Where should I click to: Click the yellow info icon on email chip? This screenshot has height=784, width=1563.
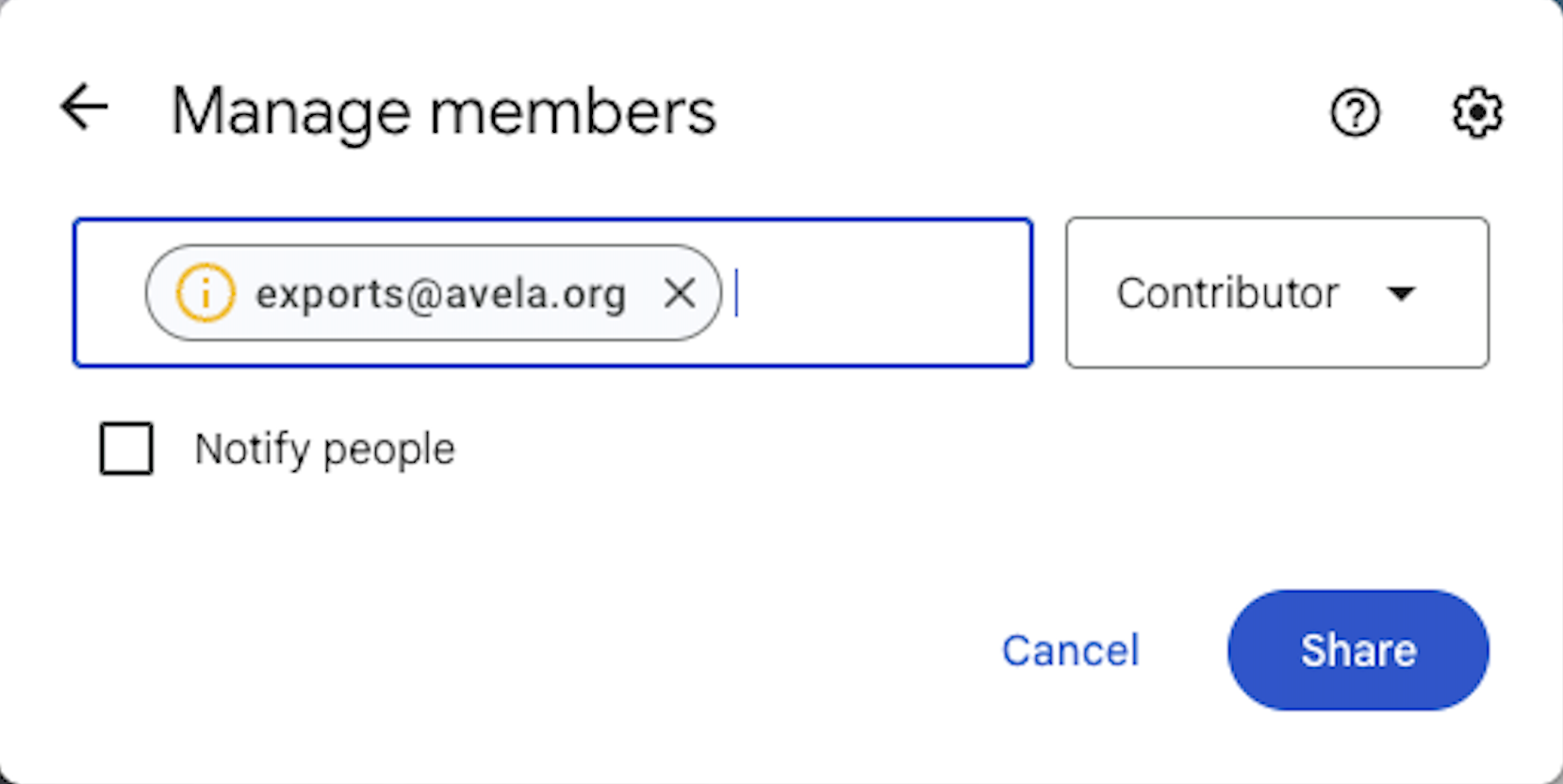[205, 293]
